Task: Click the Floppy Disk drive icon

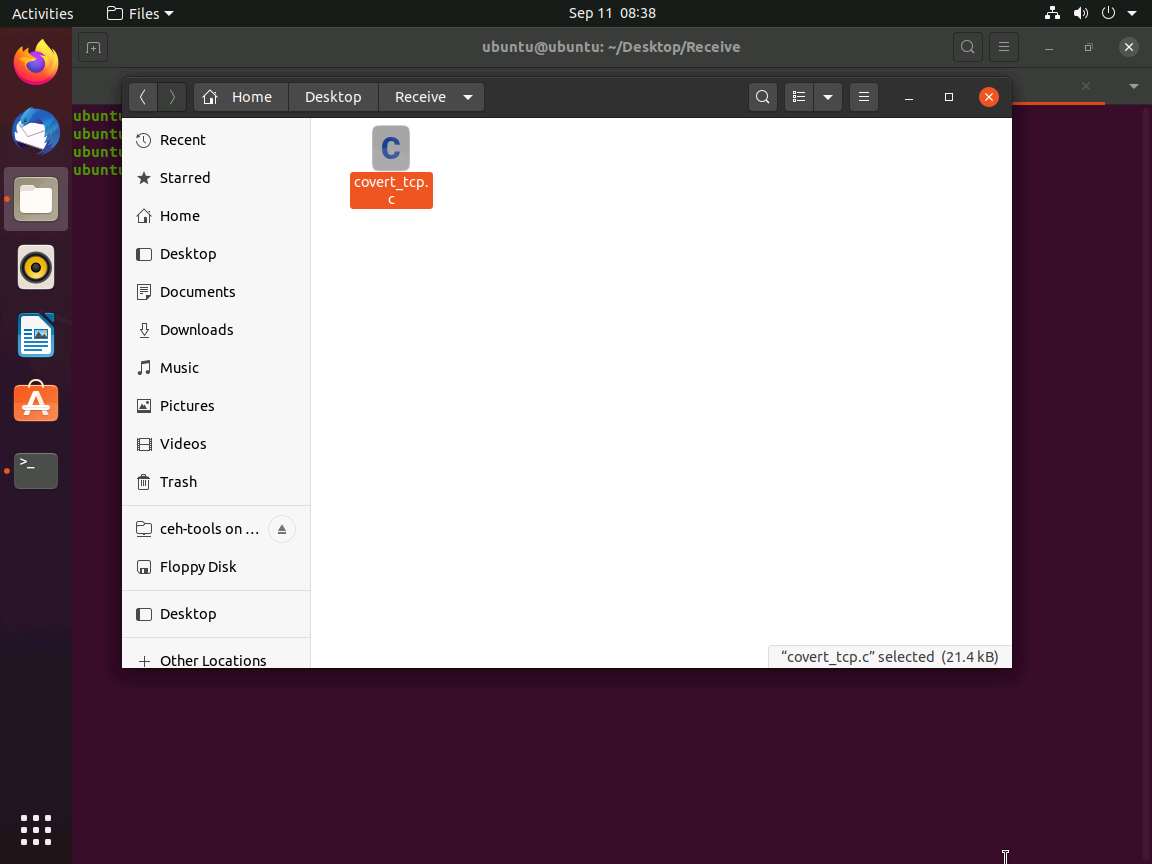Action: [144, 567]
